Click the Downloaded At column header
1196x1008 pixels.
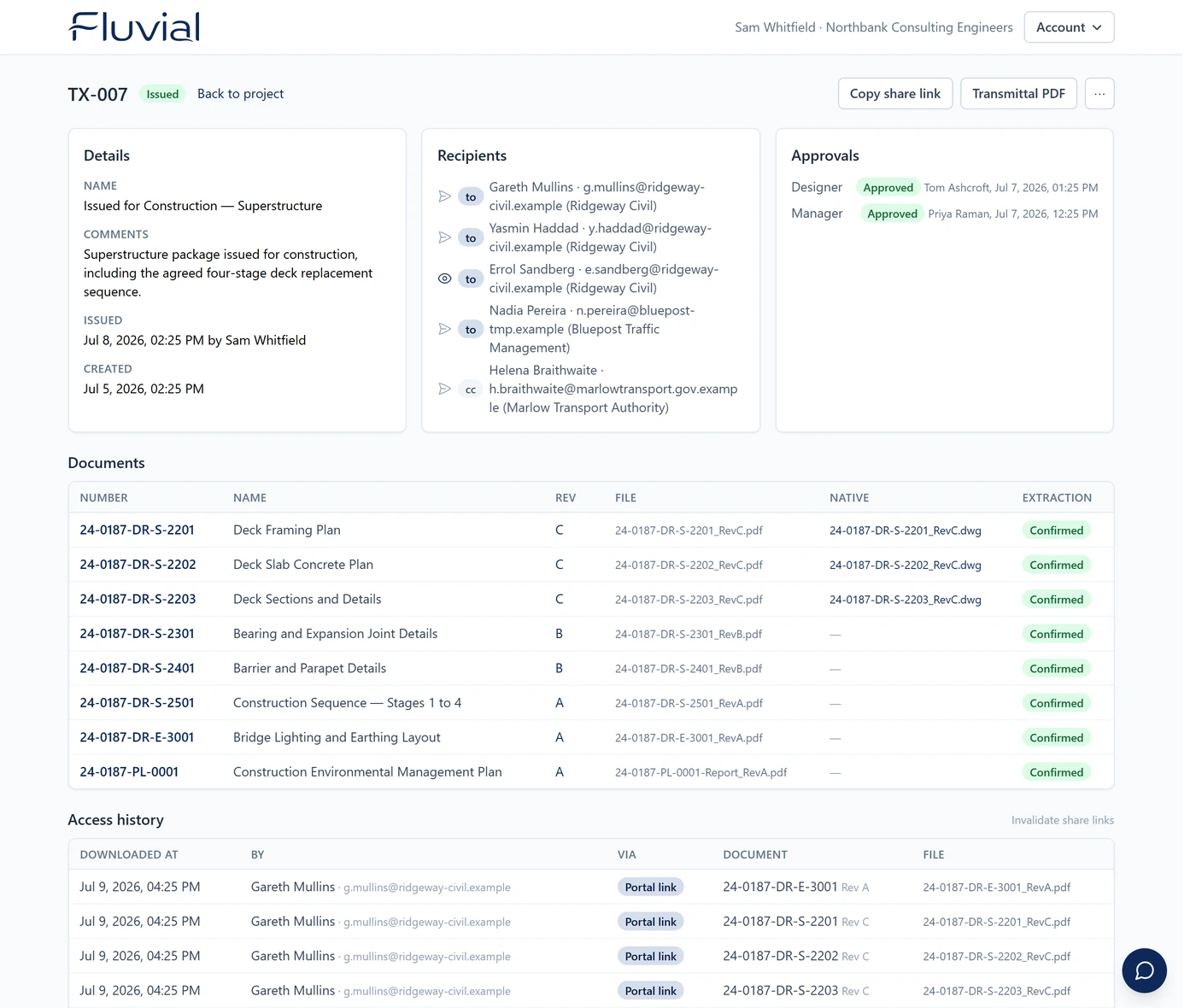tap(129, 854)
